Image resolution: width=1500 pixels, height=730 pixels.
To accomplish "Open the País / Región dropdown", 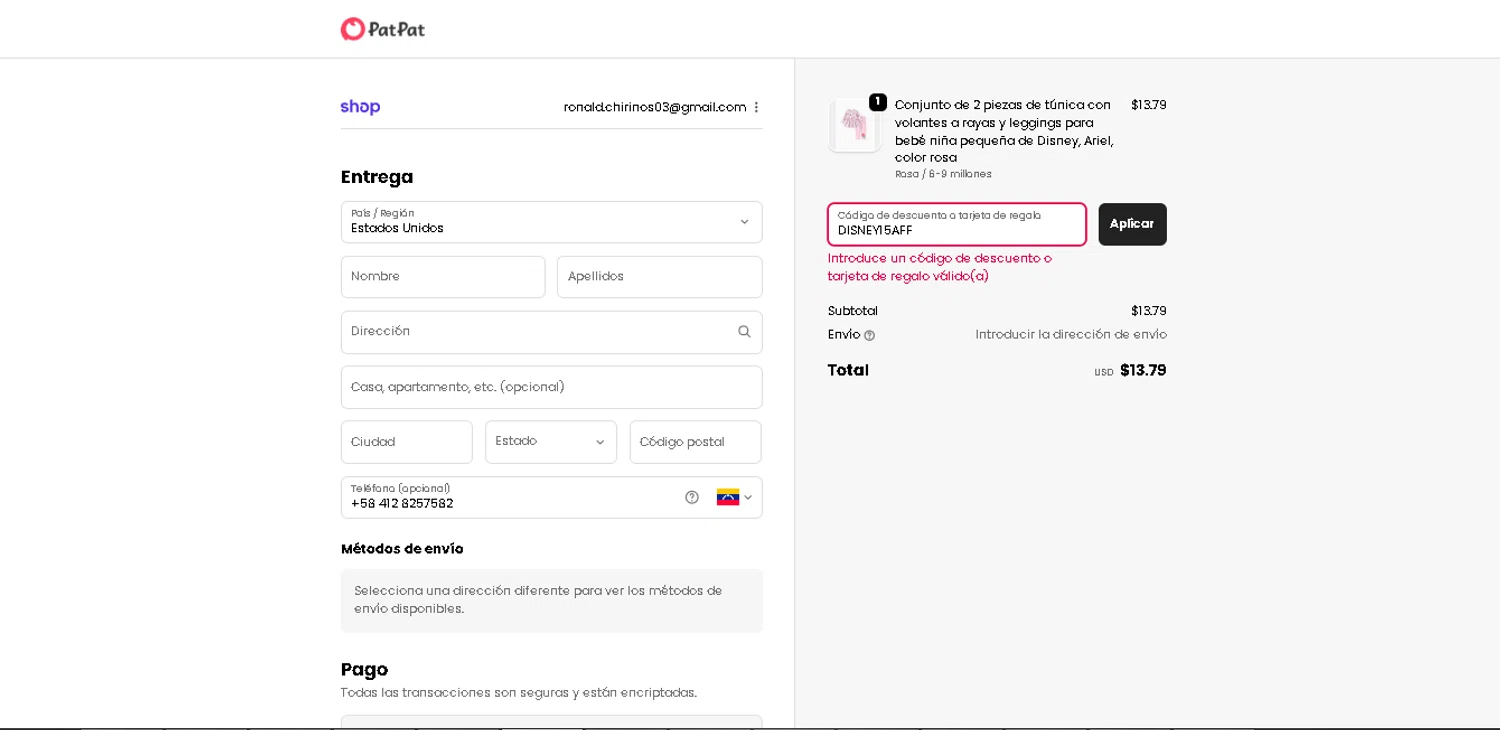I will point(551,222).
